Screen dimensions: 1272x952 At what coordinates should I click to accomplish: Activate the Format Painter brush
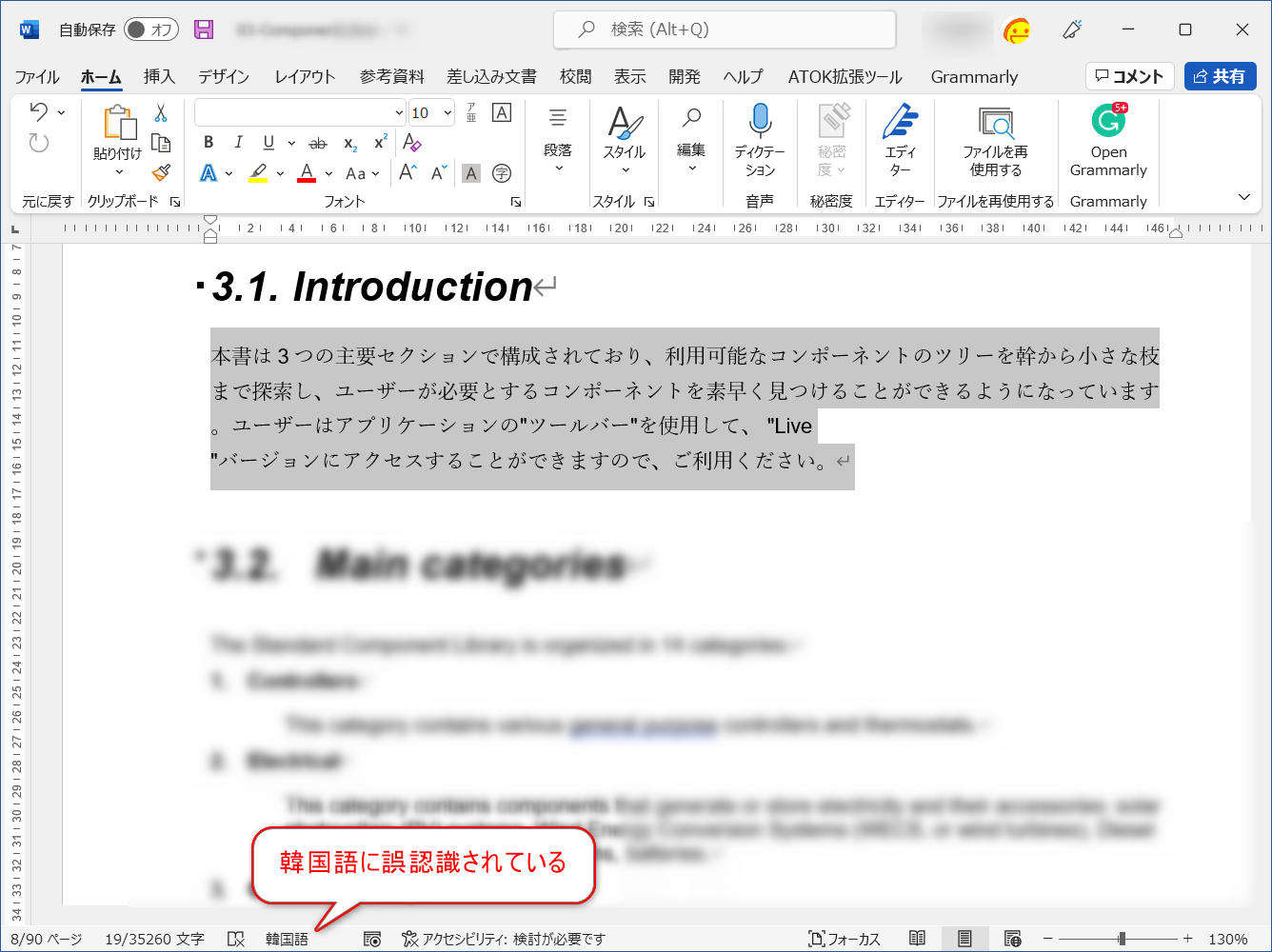[x=161, y=172]
